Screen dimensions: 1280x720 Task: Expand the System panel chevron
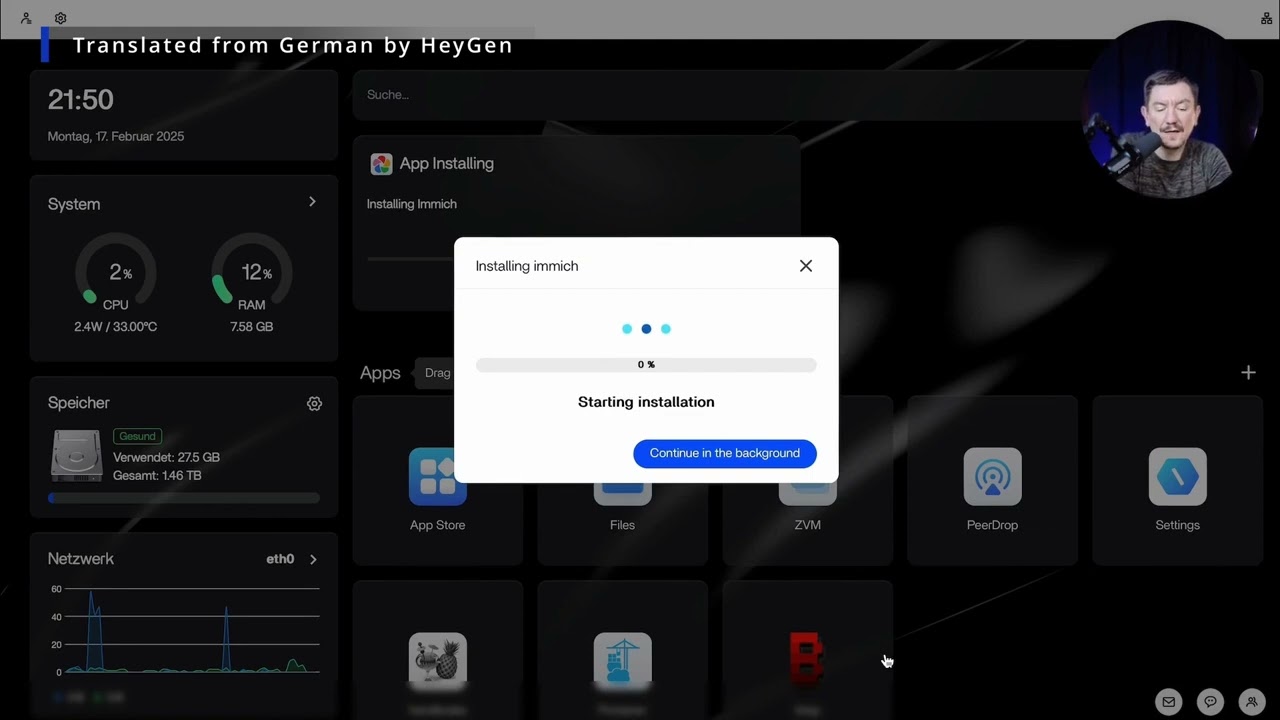pyautogui.click(x=312, y=202)
